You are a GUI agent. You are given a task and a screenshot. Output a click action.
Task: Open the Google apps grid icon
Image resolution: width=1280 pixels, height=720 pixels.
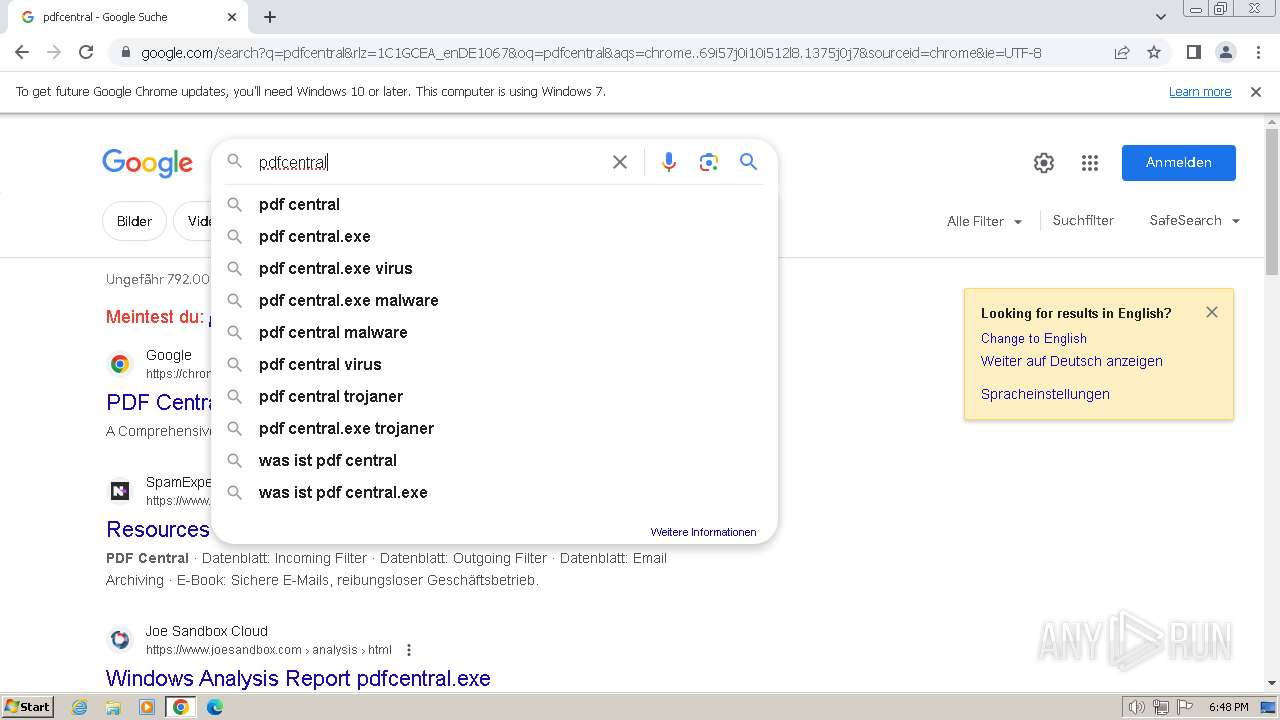(1090, 163)
